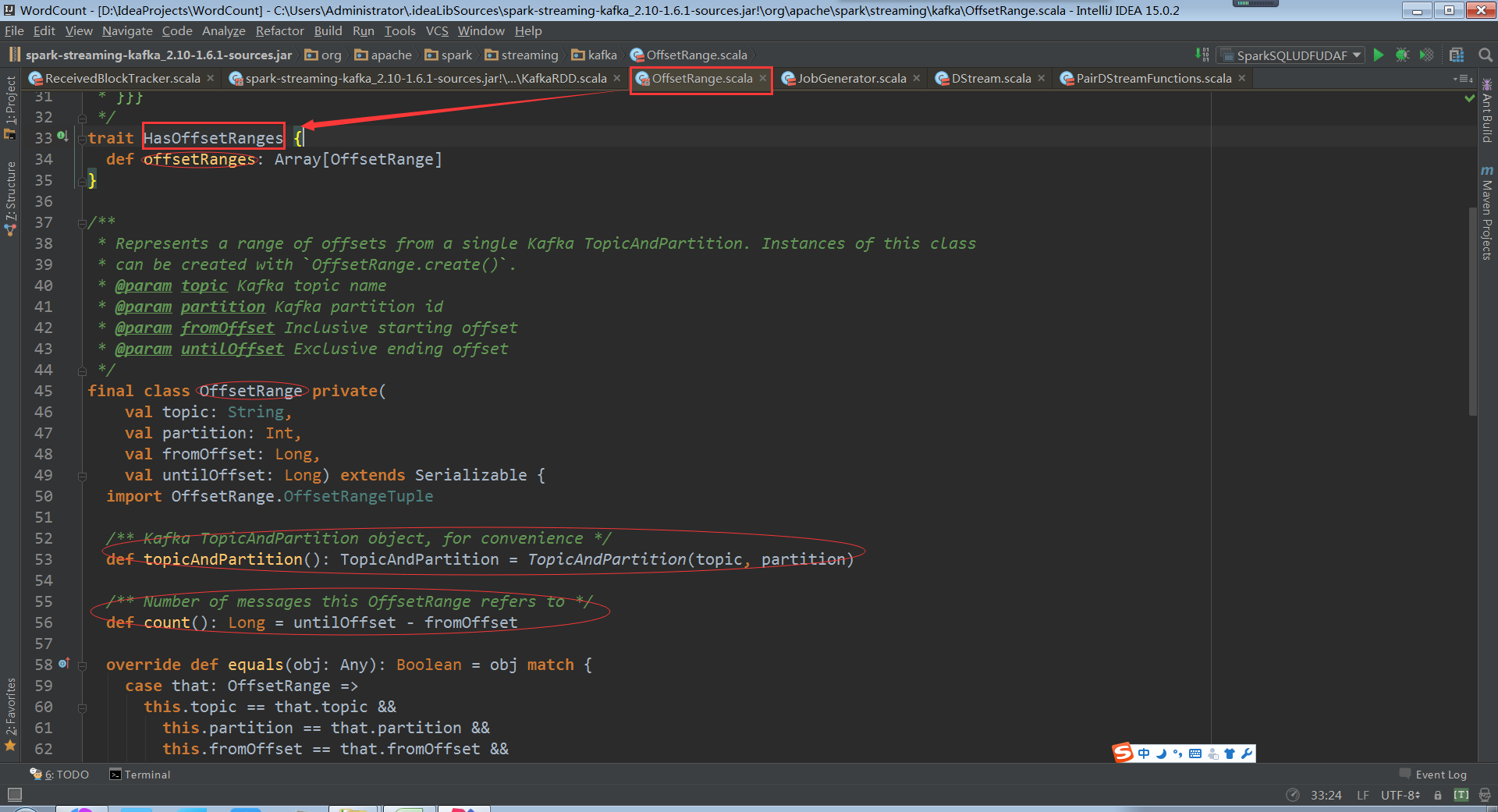Image resolution: width=1498 pixels, height=812 pixels.
Task: Toggle the read-only lock icon
Action: tap(1437, 795)
